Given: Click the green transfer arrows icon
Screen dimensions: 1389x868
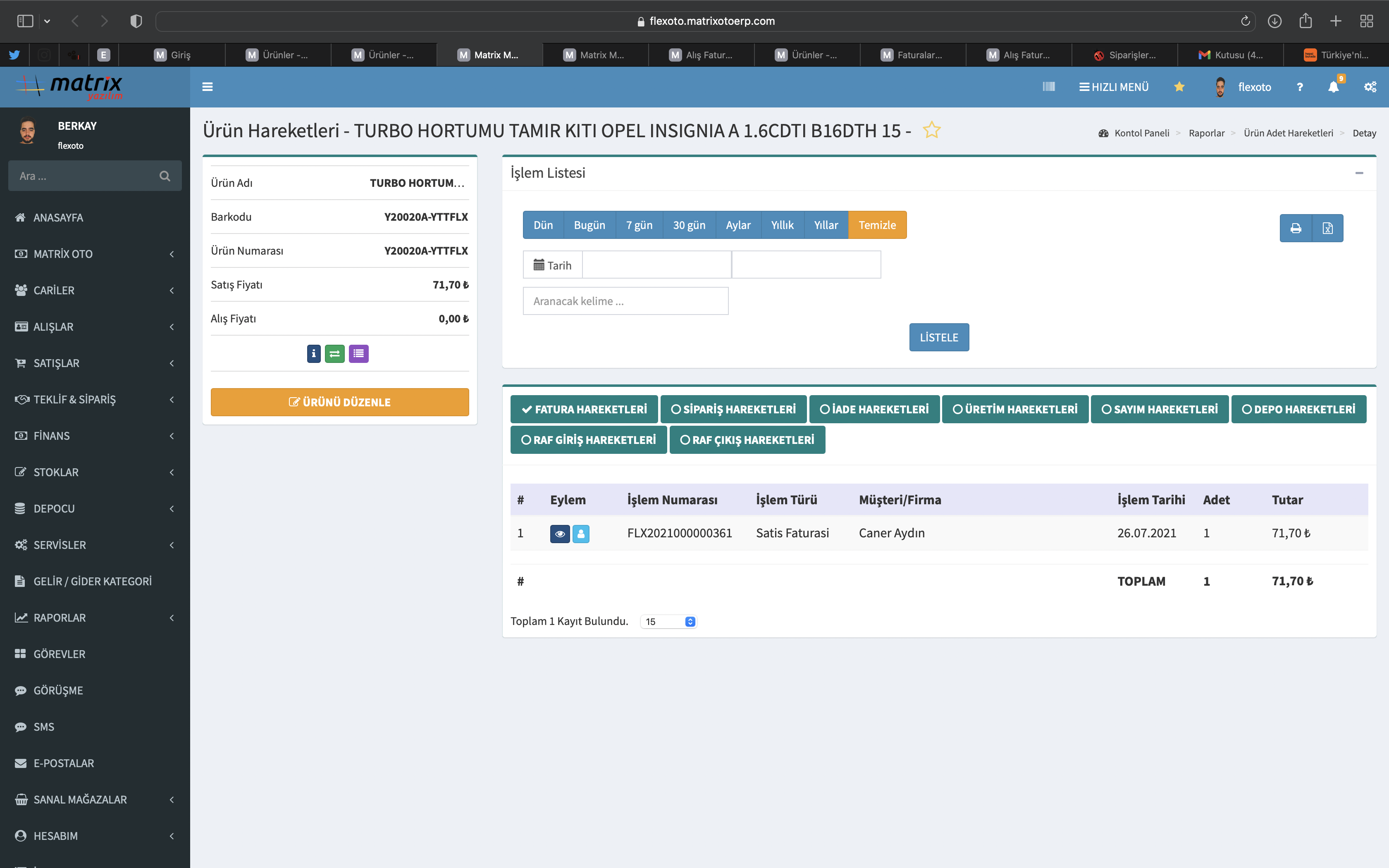Looking at the screenshot, I should pos(334,354).
